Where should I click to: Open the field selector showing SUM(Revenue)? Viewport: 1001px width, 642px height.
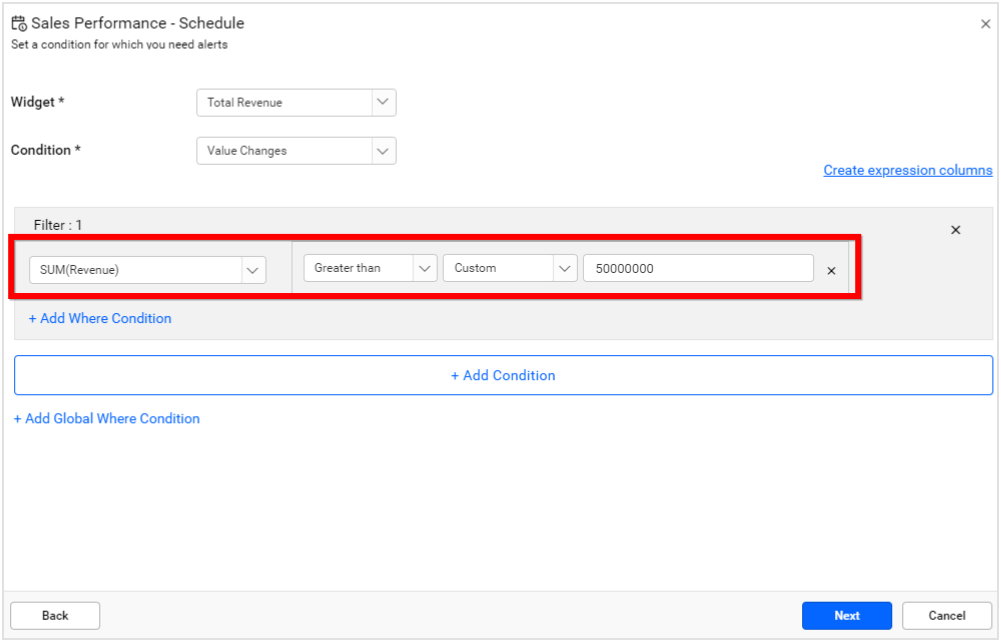point(140,269)
